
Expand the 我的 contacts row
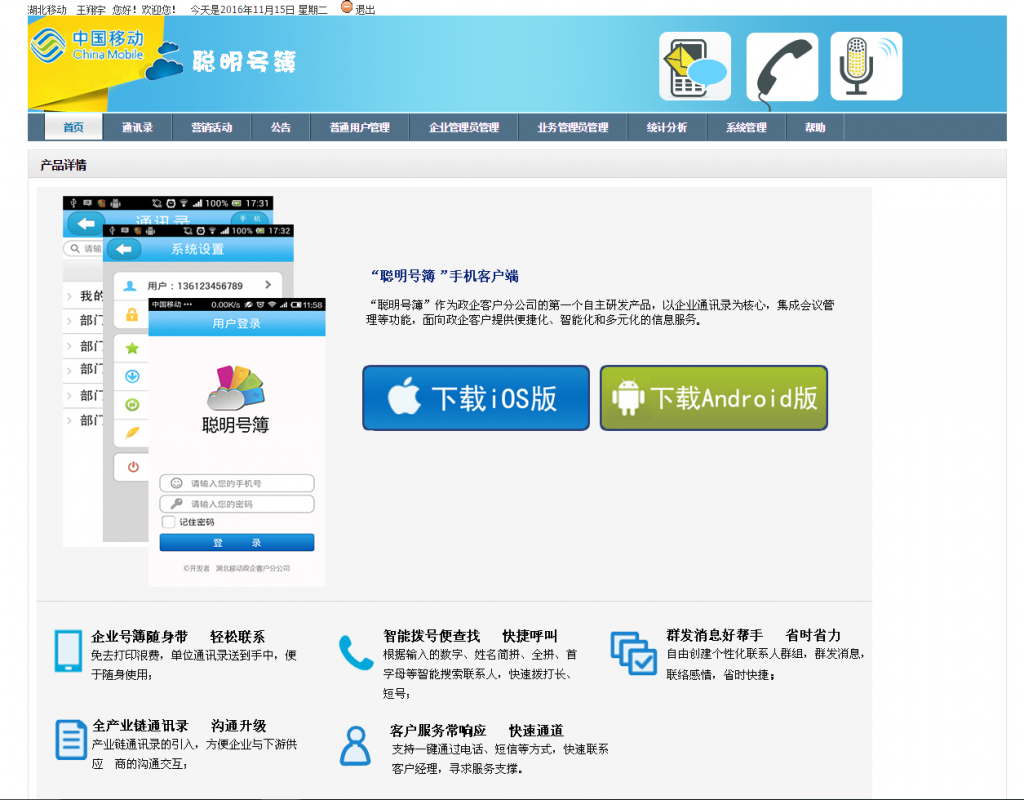pos(83,296)
